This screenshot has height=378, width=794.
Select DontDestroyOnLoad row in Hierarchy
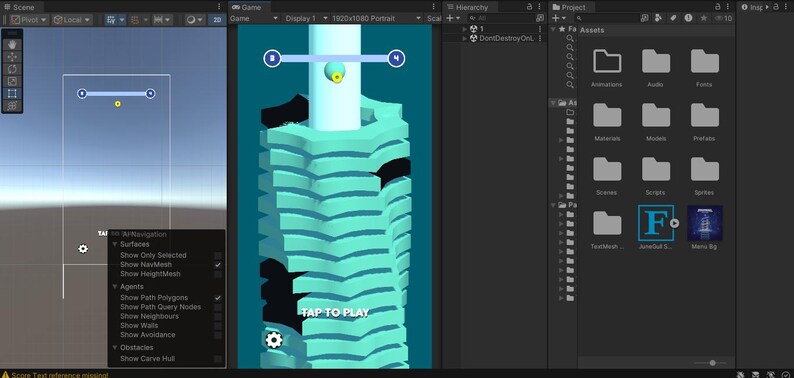[495, 38]
